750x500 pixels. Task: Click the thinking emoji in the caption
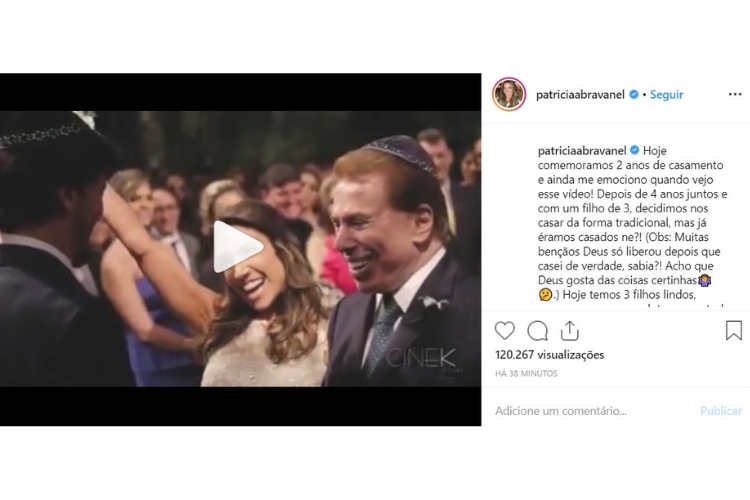pyautogui.click(x=544, y=296)
